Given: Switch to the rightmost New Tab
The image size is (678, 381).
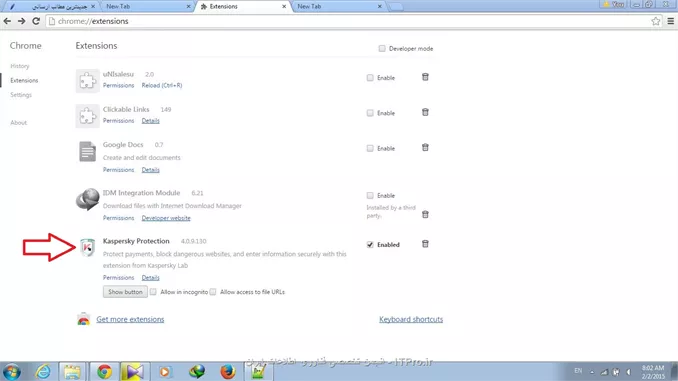Looking at the screenshot, I should 338,6.
